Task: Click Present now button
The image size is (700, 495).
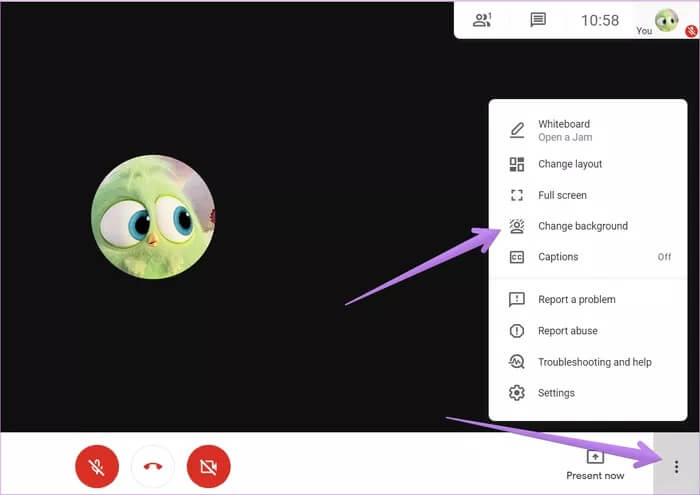Action: [x=595, y=465]
